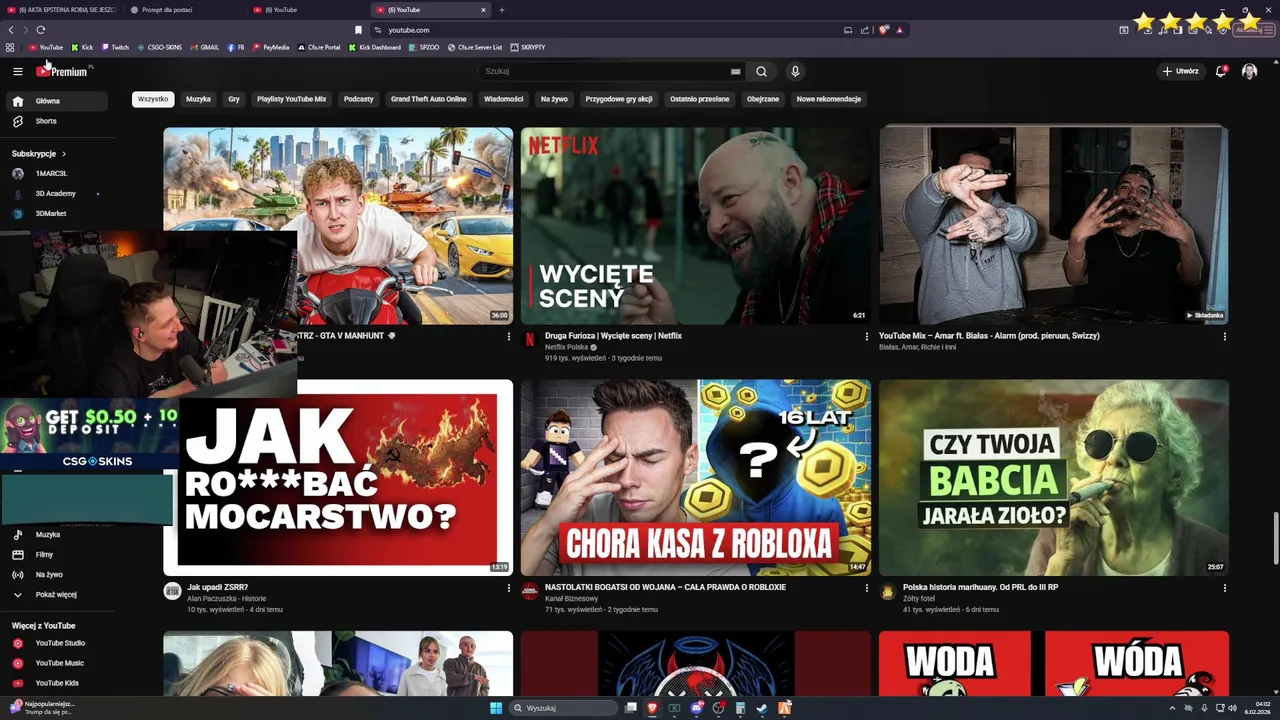Image resolution: width=1280 pixels, height=720 pixels.
Task: Click the YouTube Premium logo
Action: pos(63,71)
